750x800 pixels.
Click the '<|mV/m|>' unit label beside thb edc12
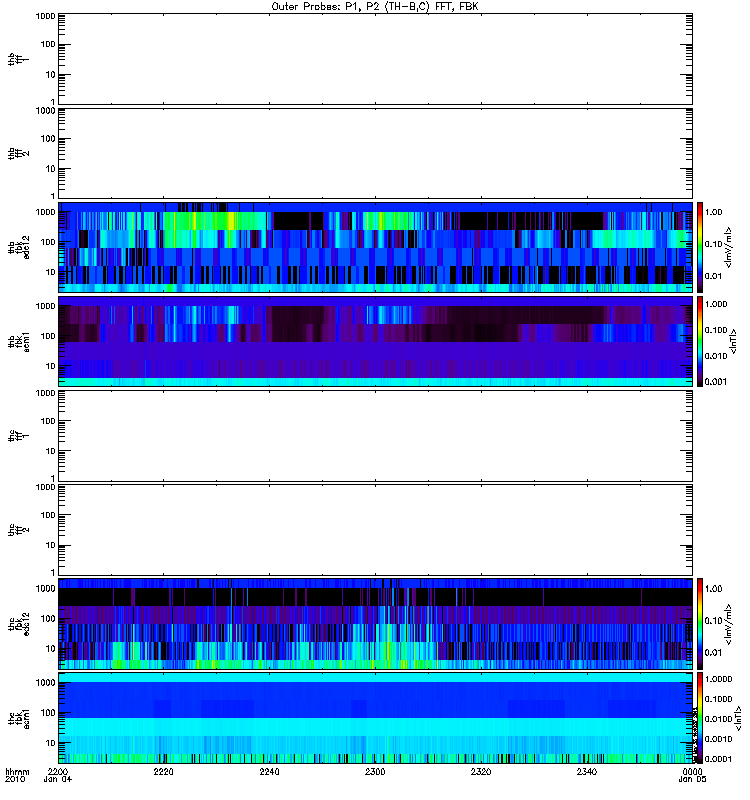[729, 247]
